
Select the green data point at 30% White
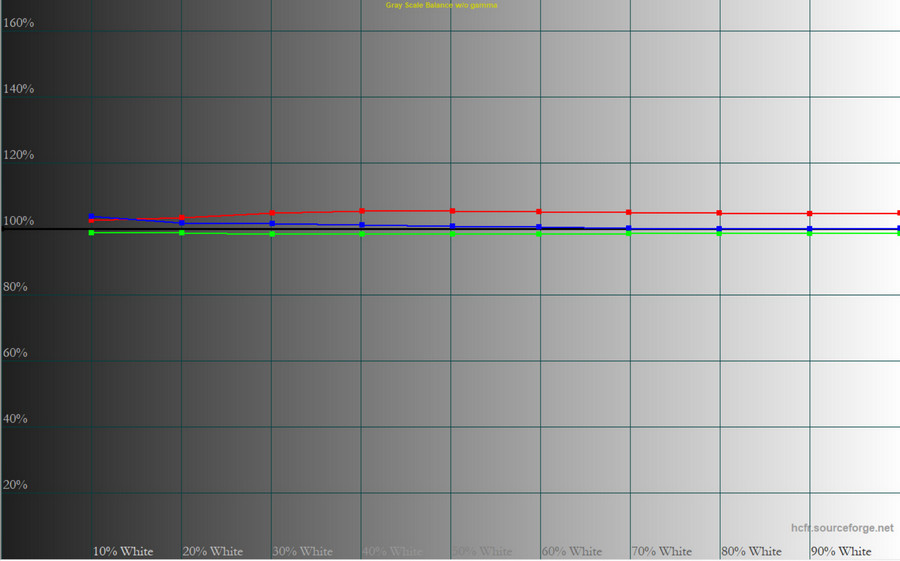tap(272, 234)
